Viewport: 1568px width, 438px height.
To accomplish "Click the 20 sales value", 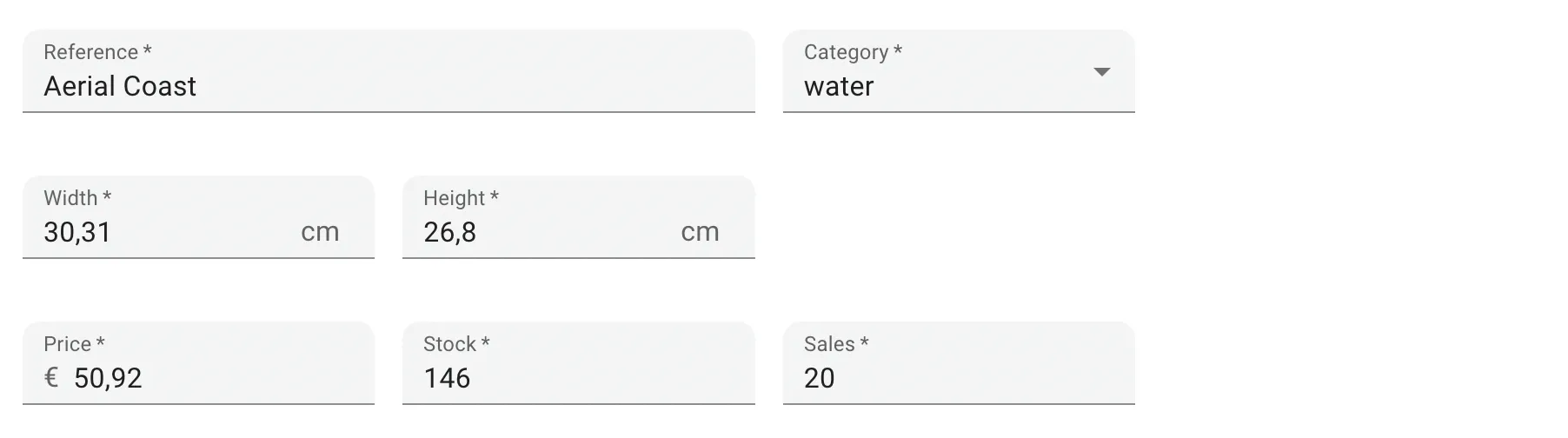I will (819, 378).
